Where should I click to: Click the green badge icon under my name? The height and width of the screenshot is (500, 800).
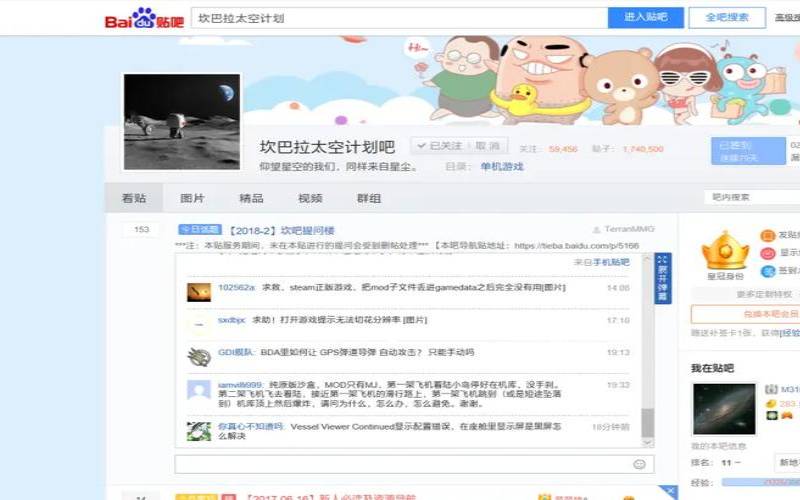772,415
